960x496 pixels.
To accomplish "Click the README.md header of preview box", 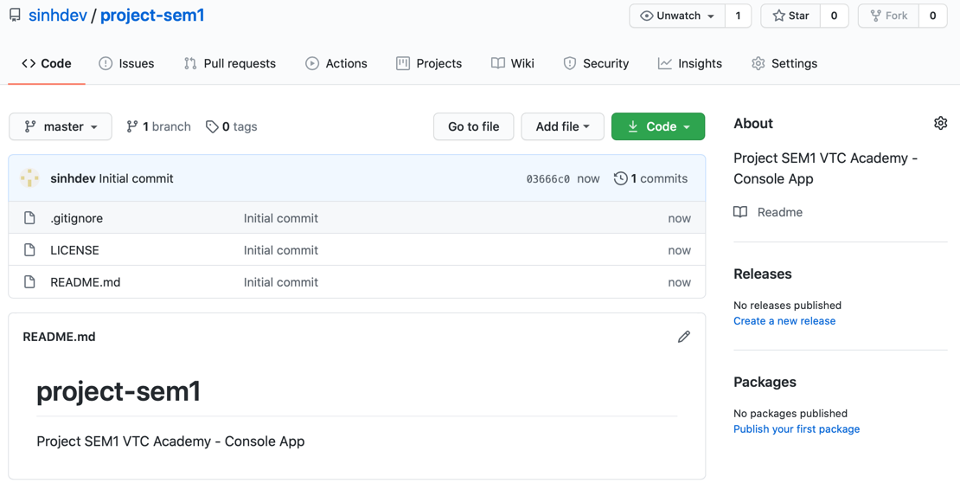I will click(x=59, y=337).
